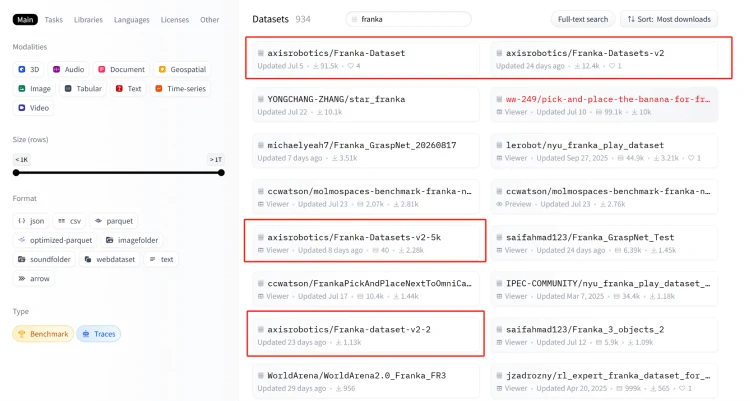Open saifahmad123/Franka_GraspNet_Test dataset

pyautogui.click(x=604, y=243)
